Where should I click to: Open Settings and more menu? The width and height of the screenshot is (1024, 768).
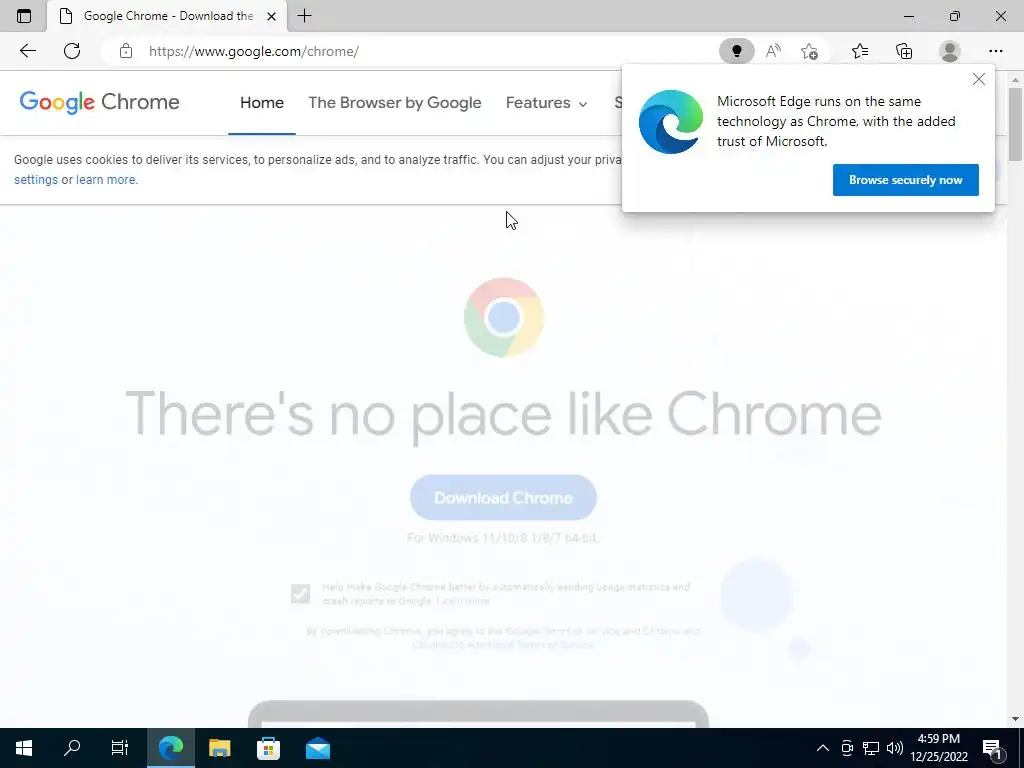[995, 51]
